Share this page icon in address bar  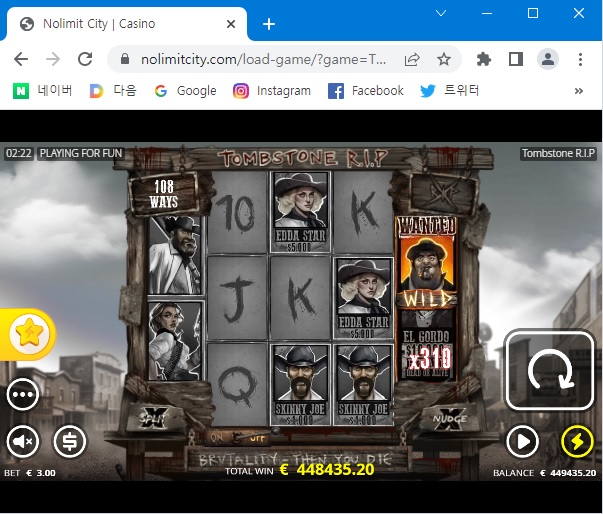pos(412,59)
